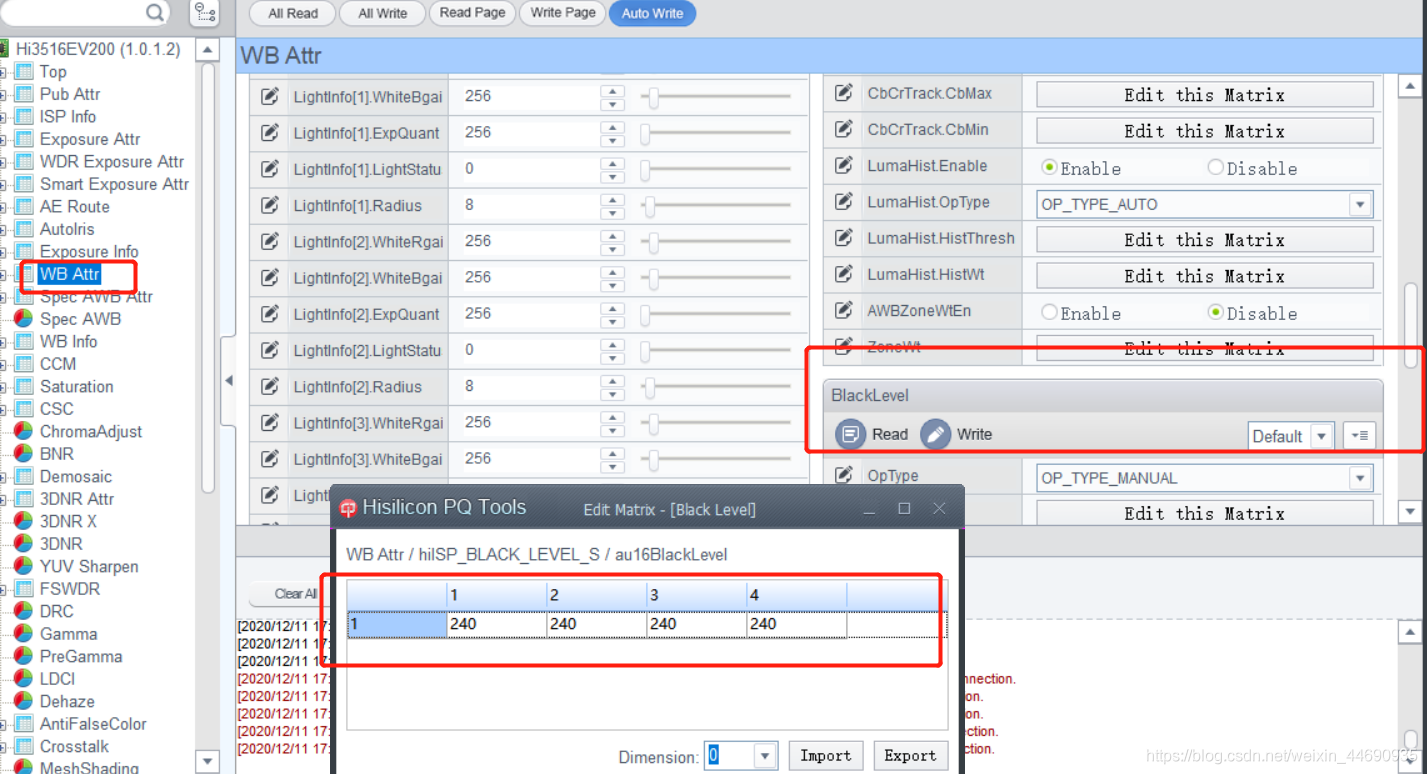The image size is (1427, 774).
Task: Select Exposure Attr in the tree
Action: (x=90, y=139)
